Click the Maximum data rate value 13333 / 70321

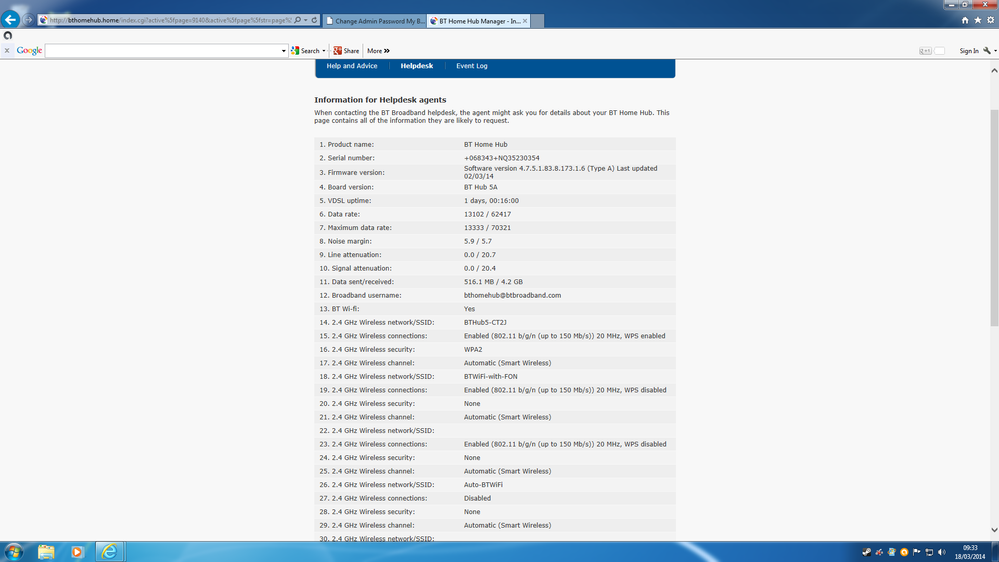(487, 228)
